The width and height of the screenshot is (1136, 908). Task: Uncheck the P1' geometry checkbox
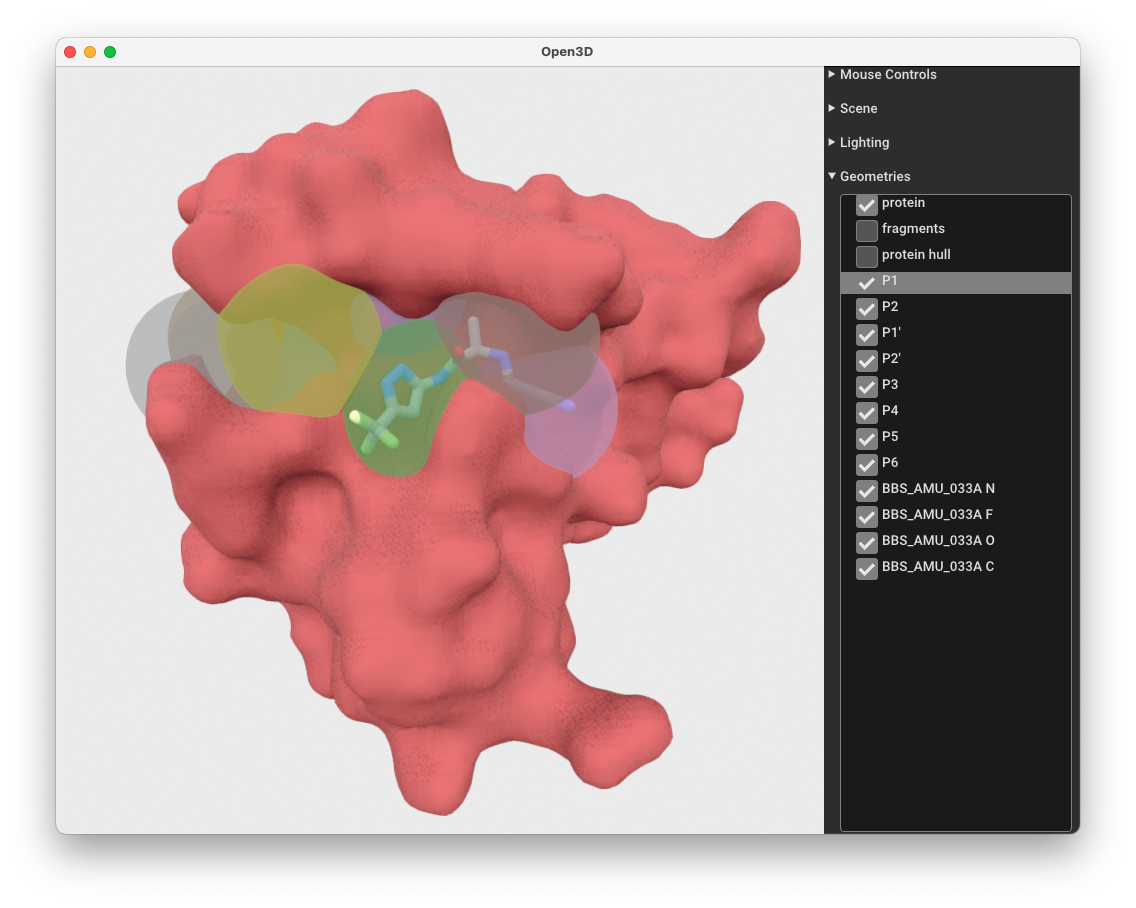pyautogui.click(x=867, y=334)
